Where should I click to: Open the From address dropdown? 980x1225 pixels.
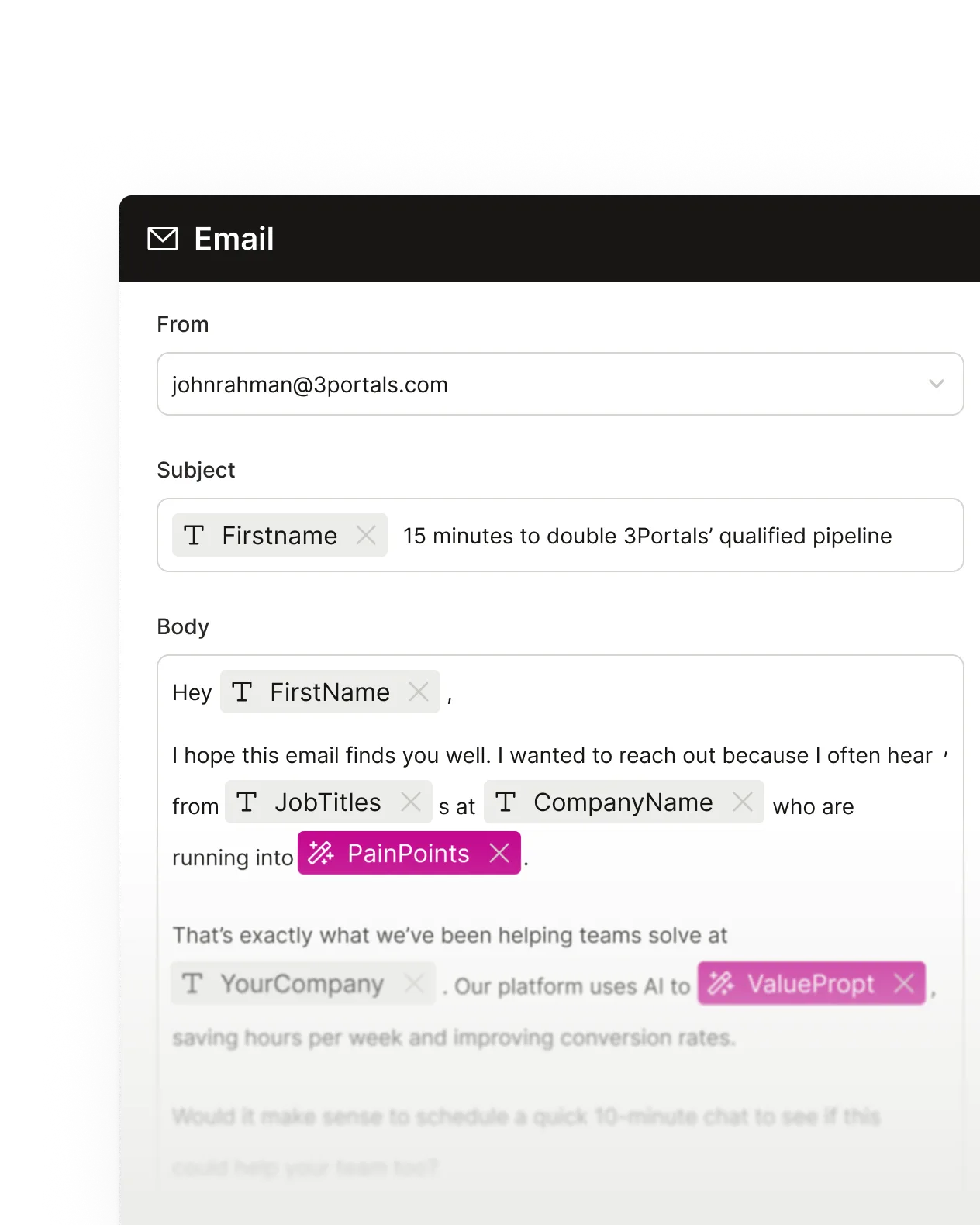[936, 384]
